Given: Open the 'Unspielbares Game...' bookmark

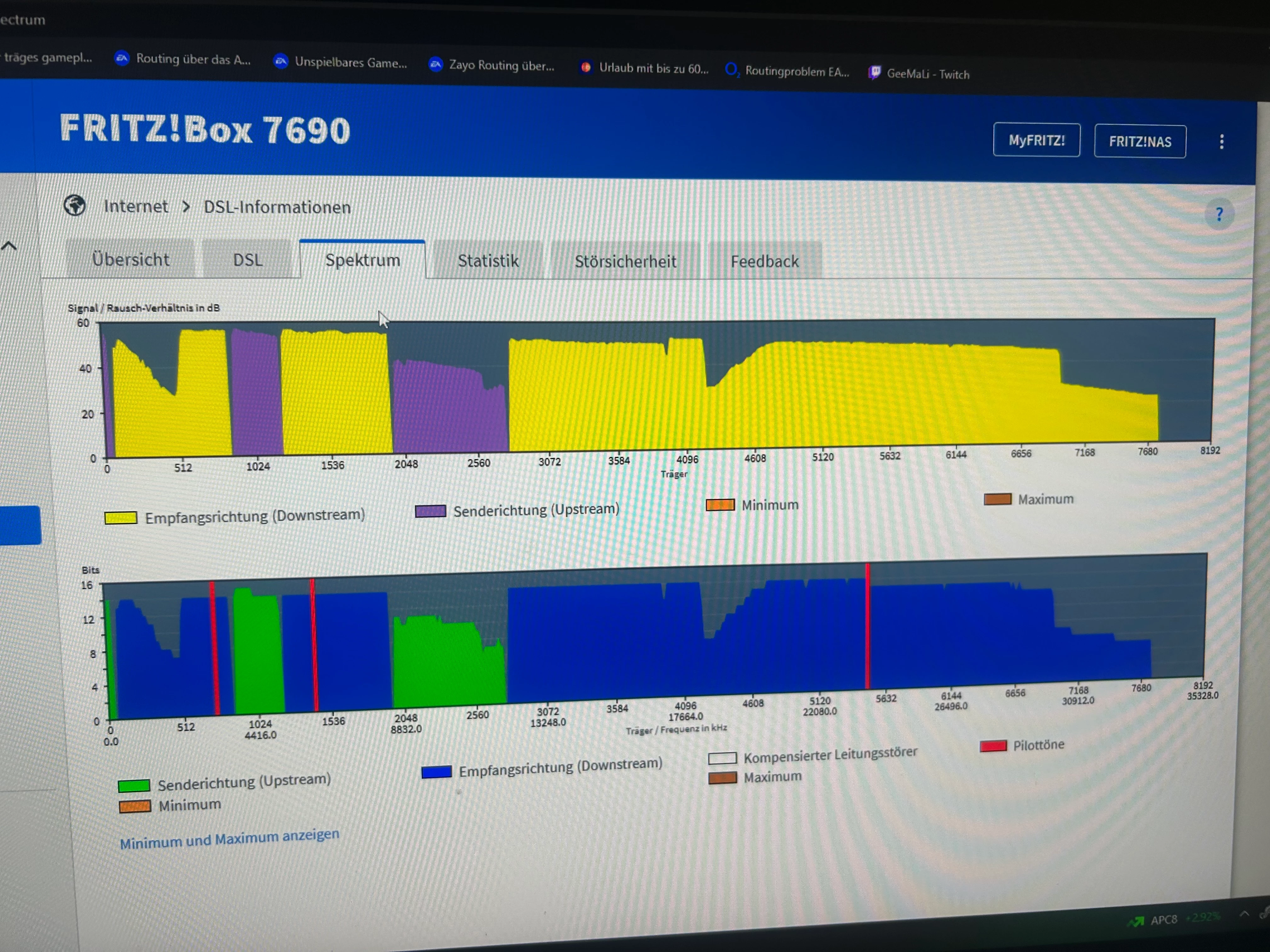Looking at the screenshot, I should coord(340,62).
